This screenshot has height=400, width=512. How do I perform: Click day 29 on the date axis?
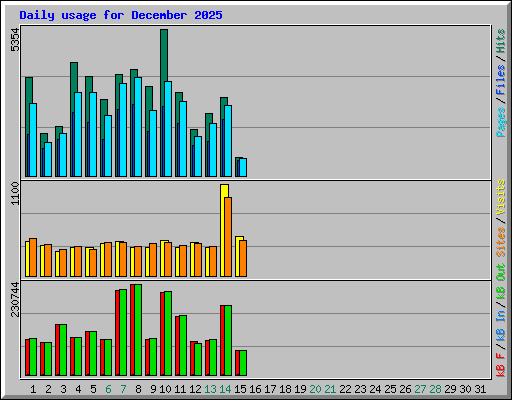pos(450,389)
